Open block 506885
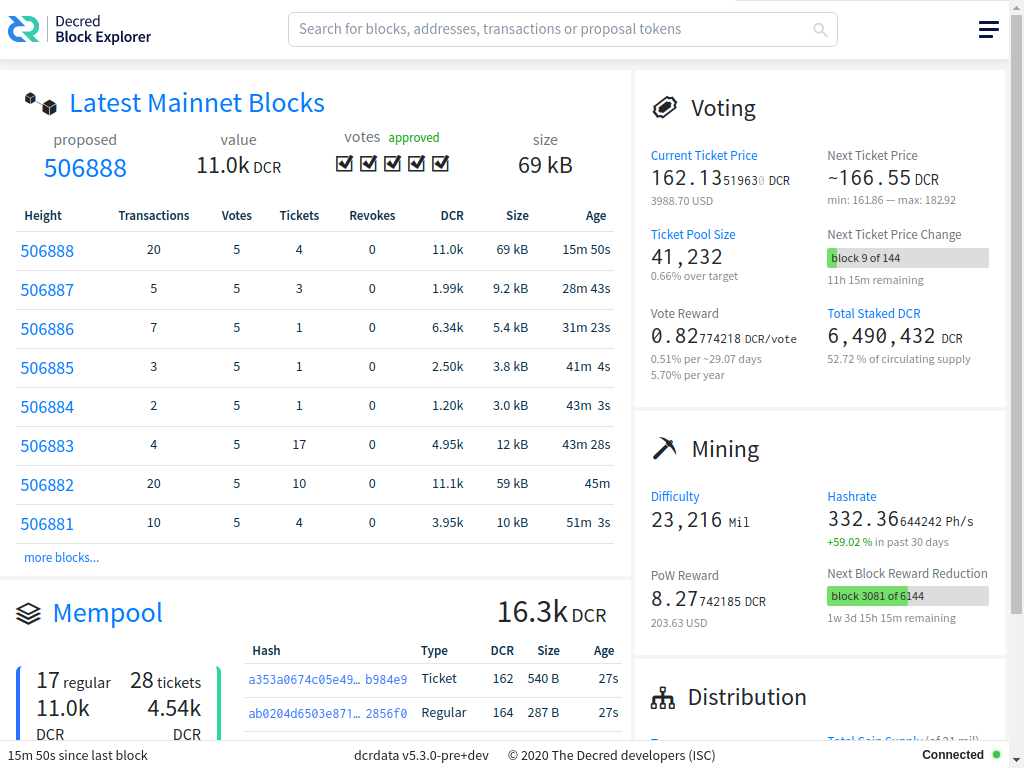Screen dimensions: 1024x768 [x=47, y=368]
